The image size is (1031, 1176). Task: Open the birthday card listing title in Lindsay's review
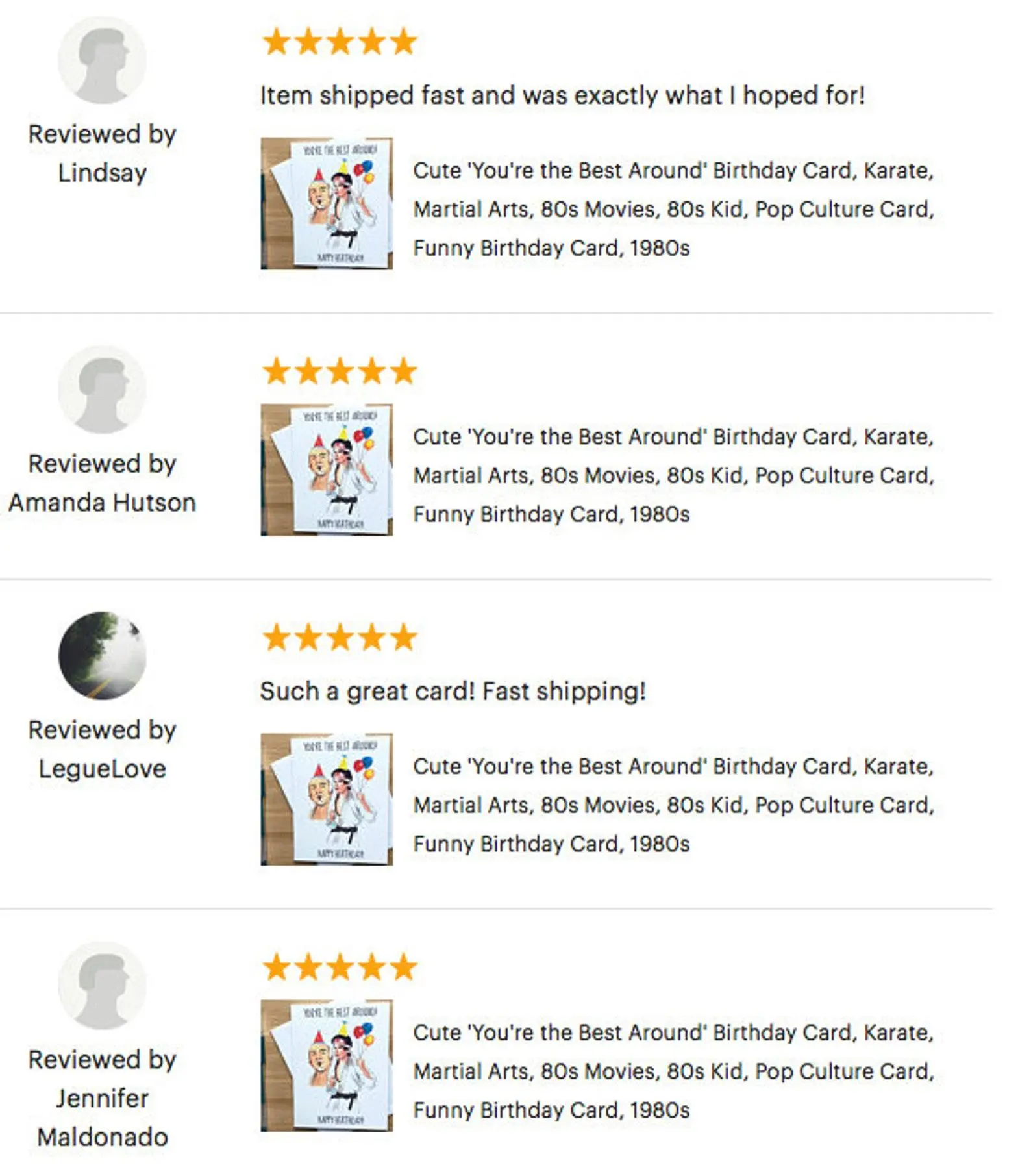[x=673, y=209]
